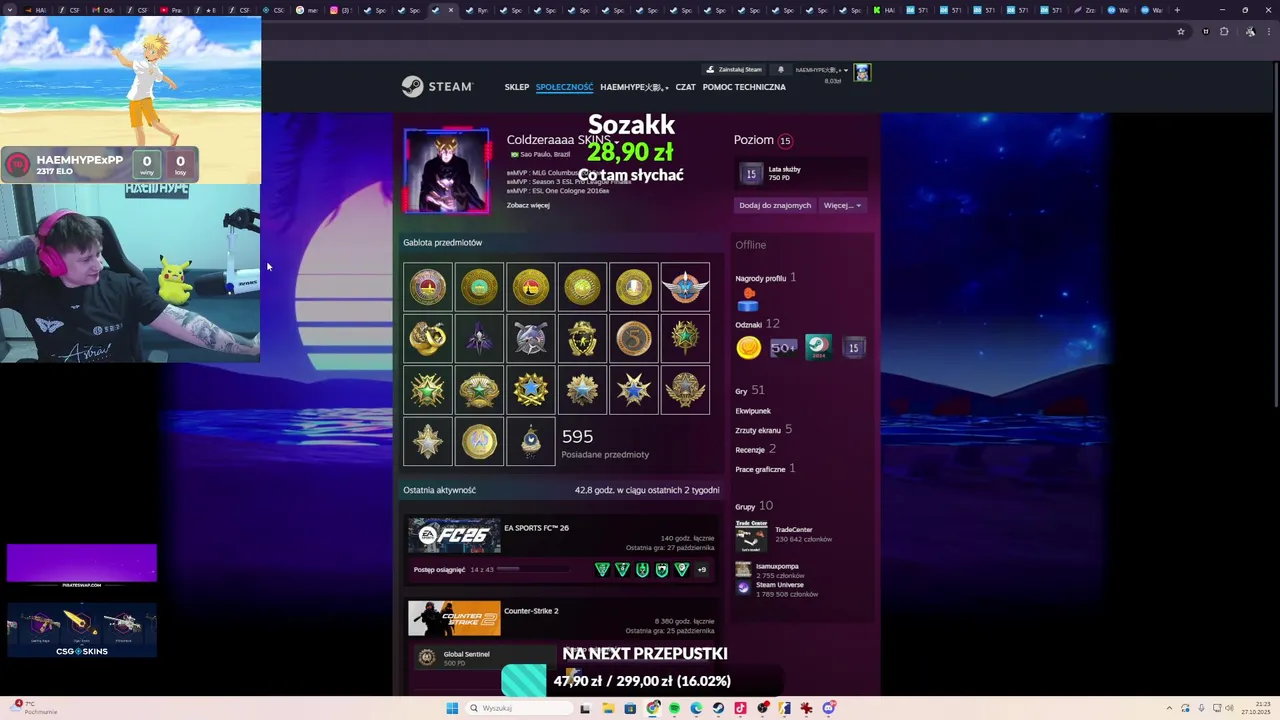This screenshot has height=720, width=1280.
Task: Open the isamuxpompa group link
Action: tap(777, 566)
